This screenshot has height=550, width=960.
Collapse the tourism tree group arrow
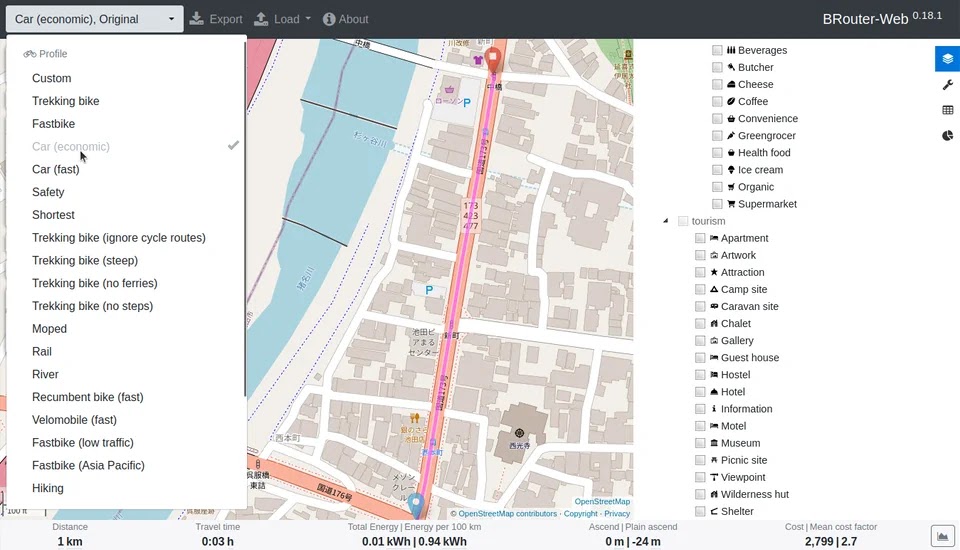pyautogui.click(x=666, y=221)
